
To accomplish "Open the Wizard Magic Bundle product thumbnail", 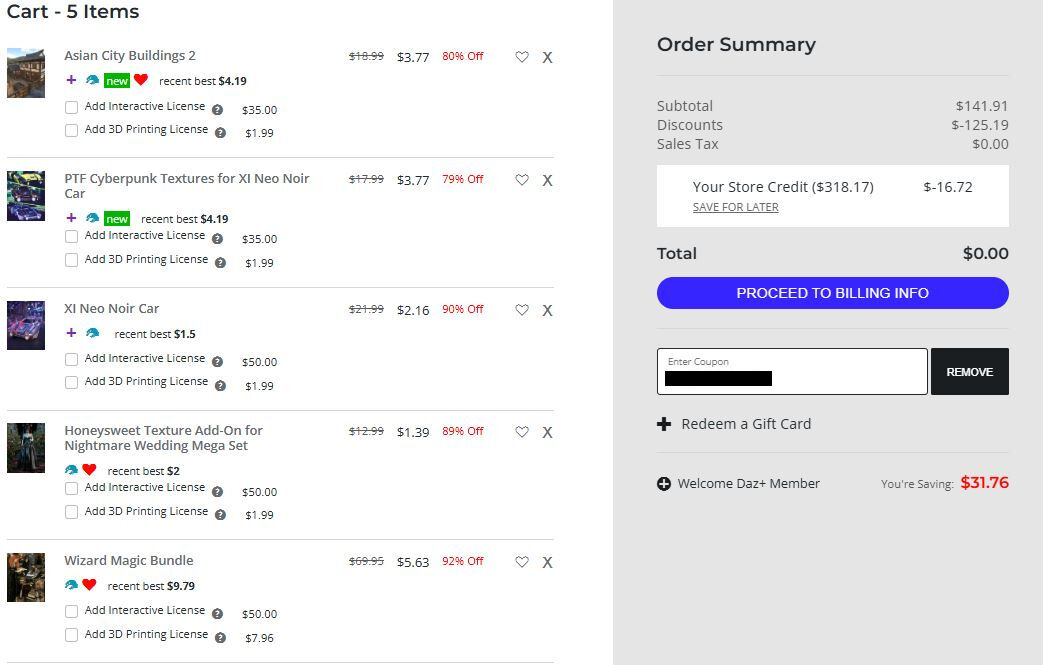I will [26, 577].
